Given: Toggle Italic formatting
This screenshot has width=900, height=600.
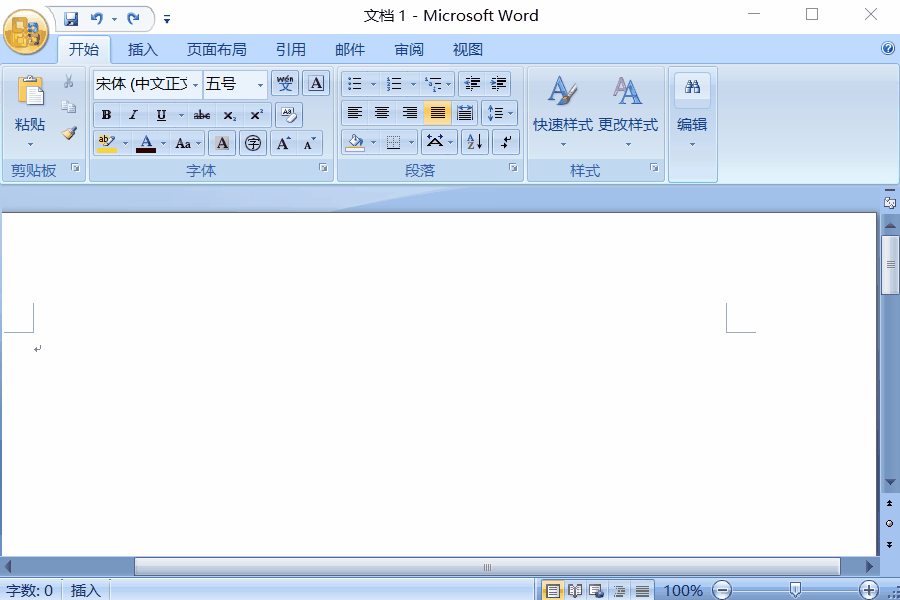Looking at the screenshot, I should tap(133, 115).
